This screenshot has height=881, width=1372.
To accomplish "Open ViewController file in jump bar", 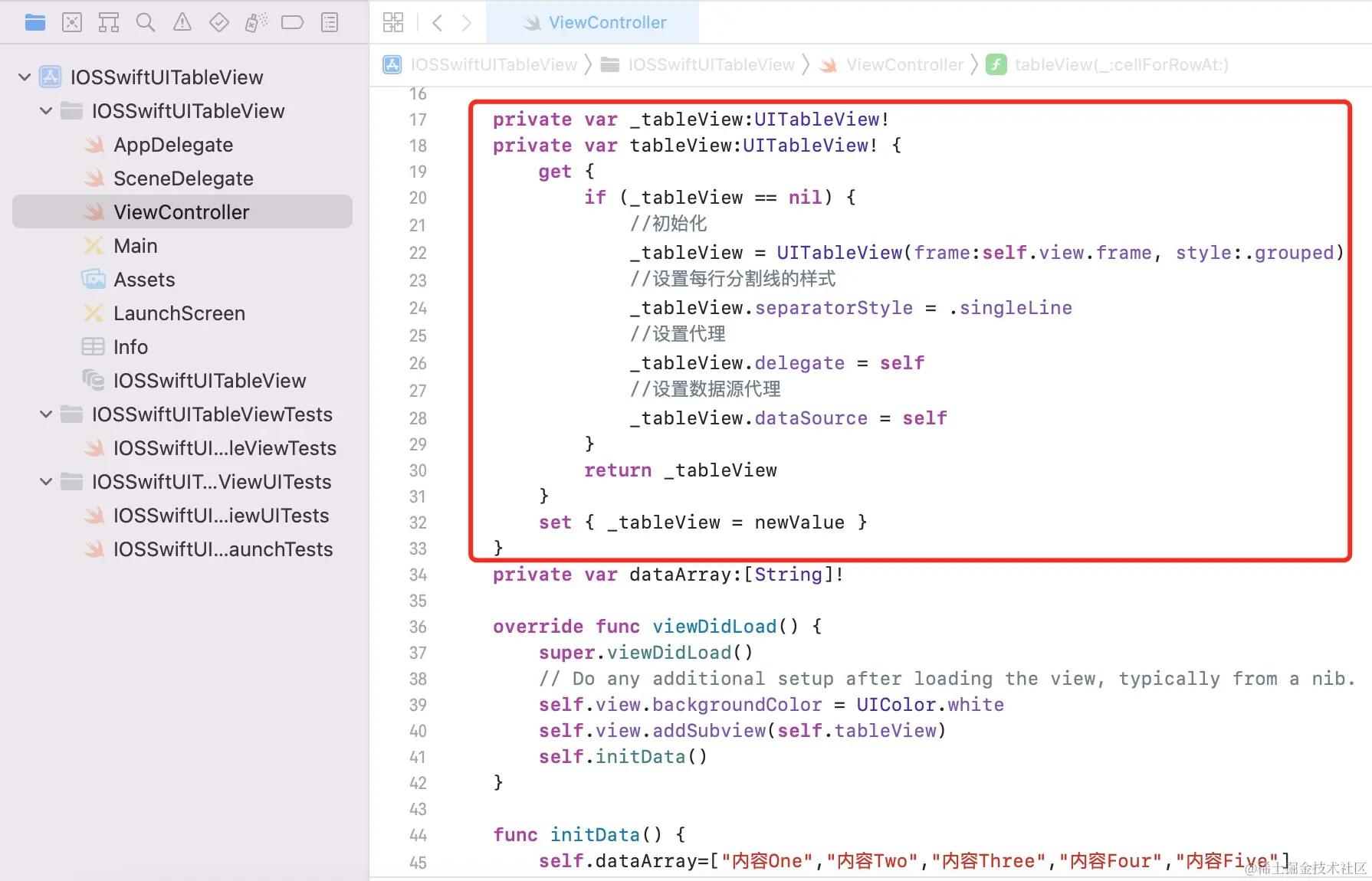I will click(x=892, y=65).
